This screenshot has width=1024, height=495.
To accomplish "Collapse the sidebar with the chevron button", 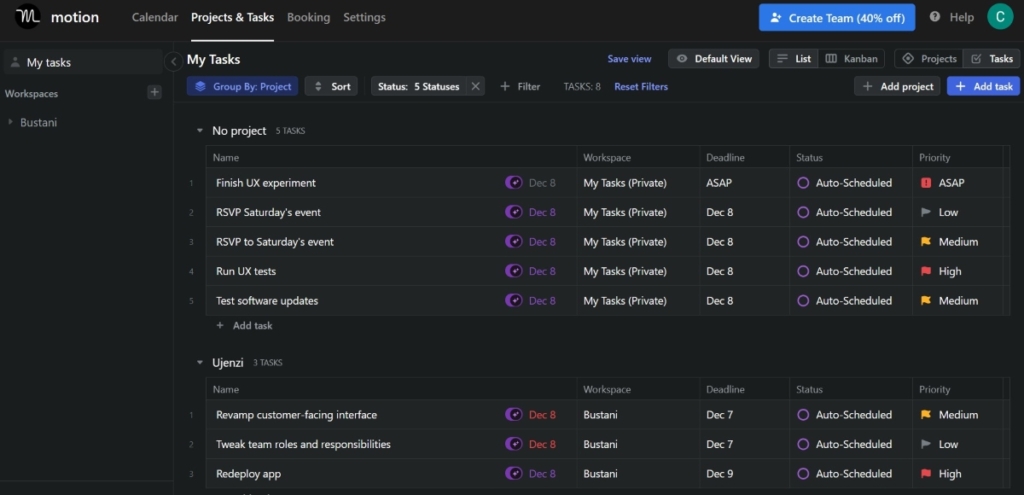I will pyautogui.click(x=173, y=62).
